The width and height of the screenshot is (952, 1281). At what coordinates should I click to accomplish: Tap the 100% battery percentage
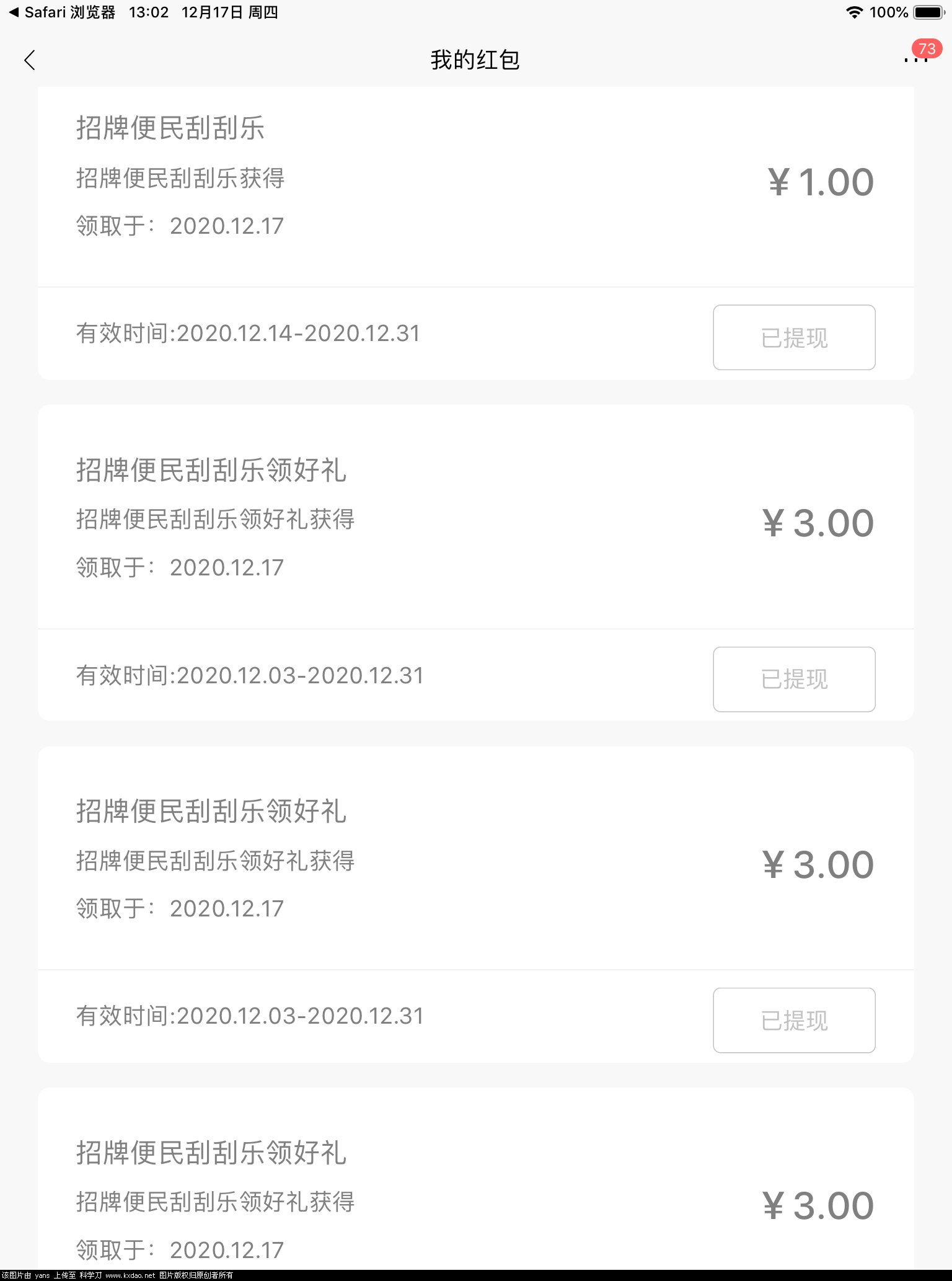(x=888, y=12)
